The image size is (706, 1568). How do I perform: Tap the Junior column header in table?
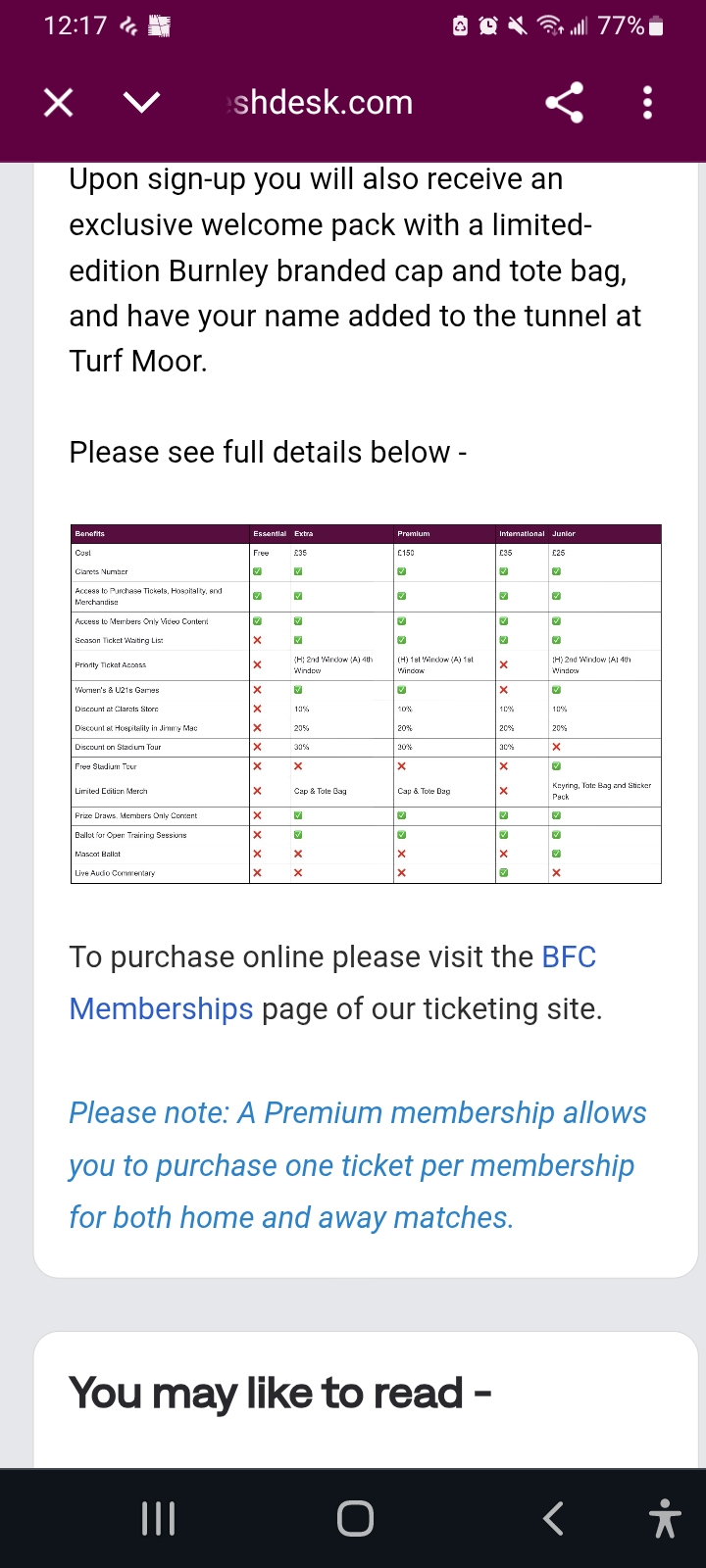pyautogui.click(x=564, y=534)
